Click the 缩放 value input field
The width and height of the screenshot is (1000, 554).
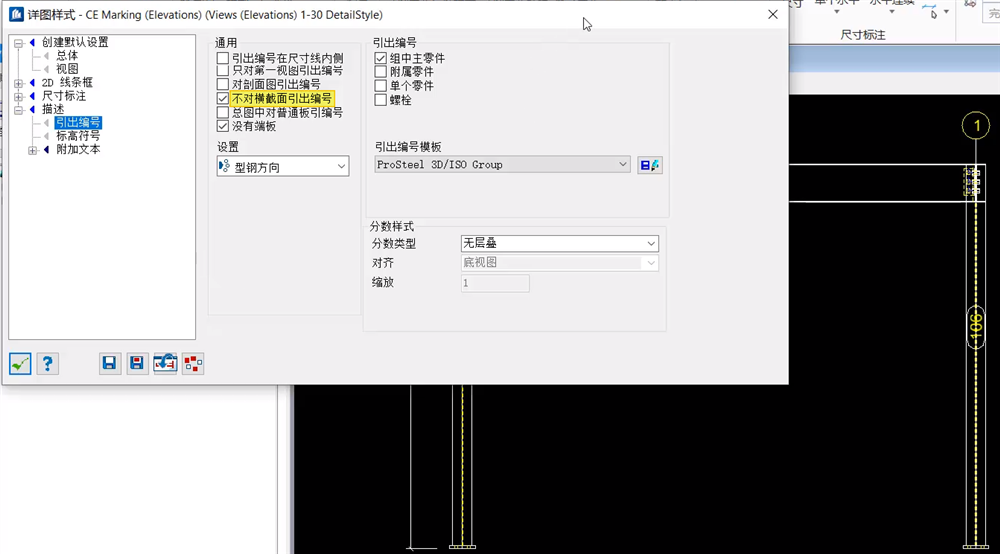[x=495, y=283]
